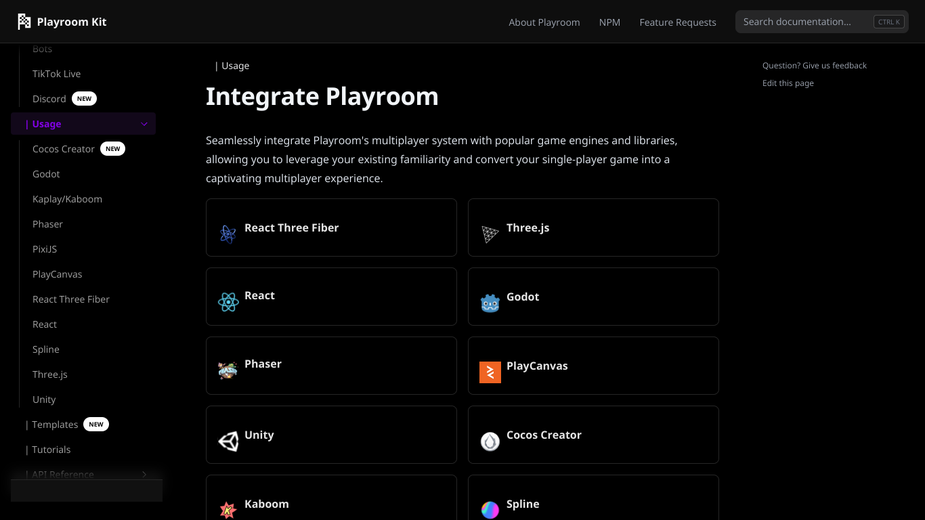The height and width of the screenshot is (520, 925).
Task: Open the About Playroom nav item
Action: pos(544,22)
